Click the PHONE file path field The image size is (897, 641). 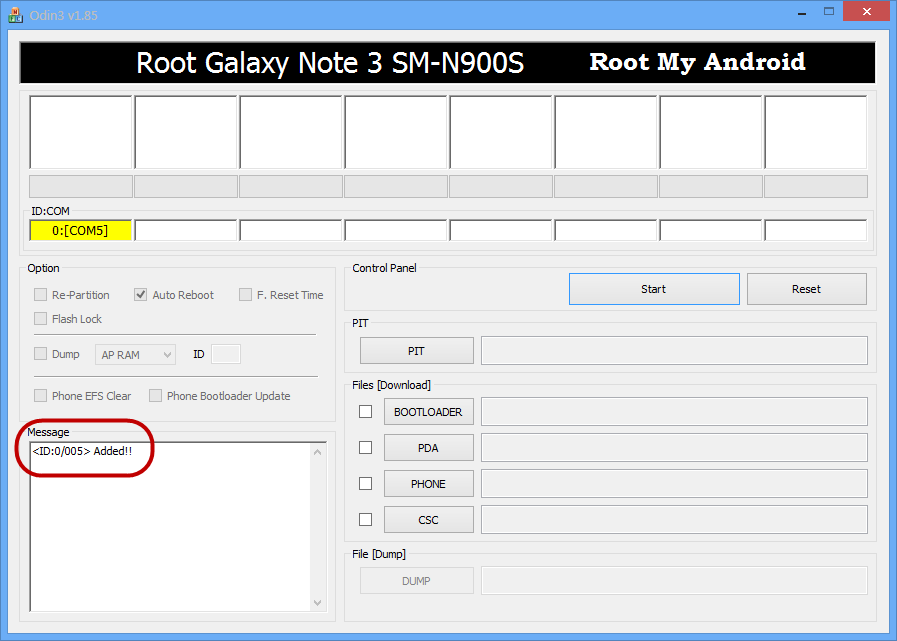pos(674,484)
